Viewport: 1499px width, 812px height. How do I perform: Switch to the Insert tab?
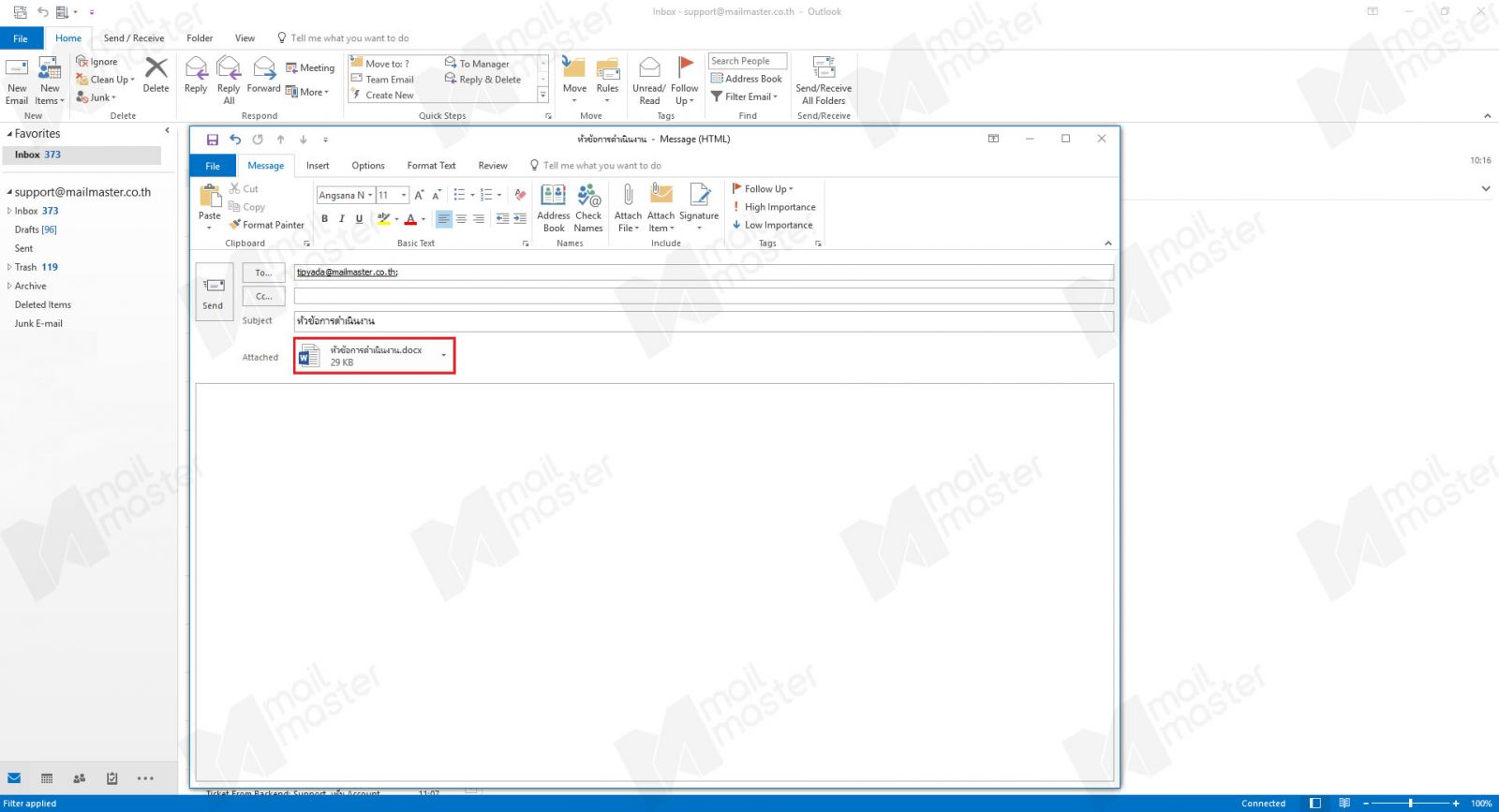click(x=318, y=166)
